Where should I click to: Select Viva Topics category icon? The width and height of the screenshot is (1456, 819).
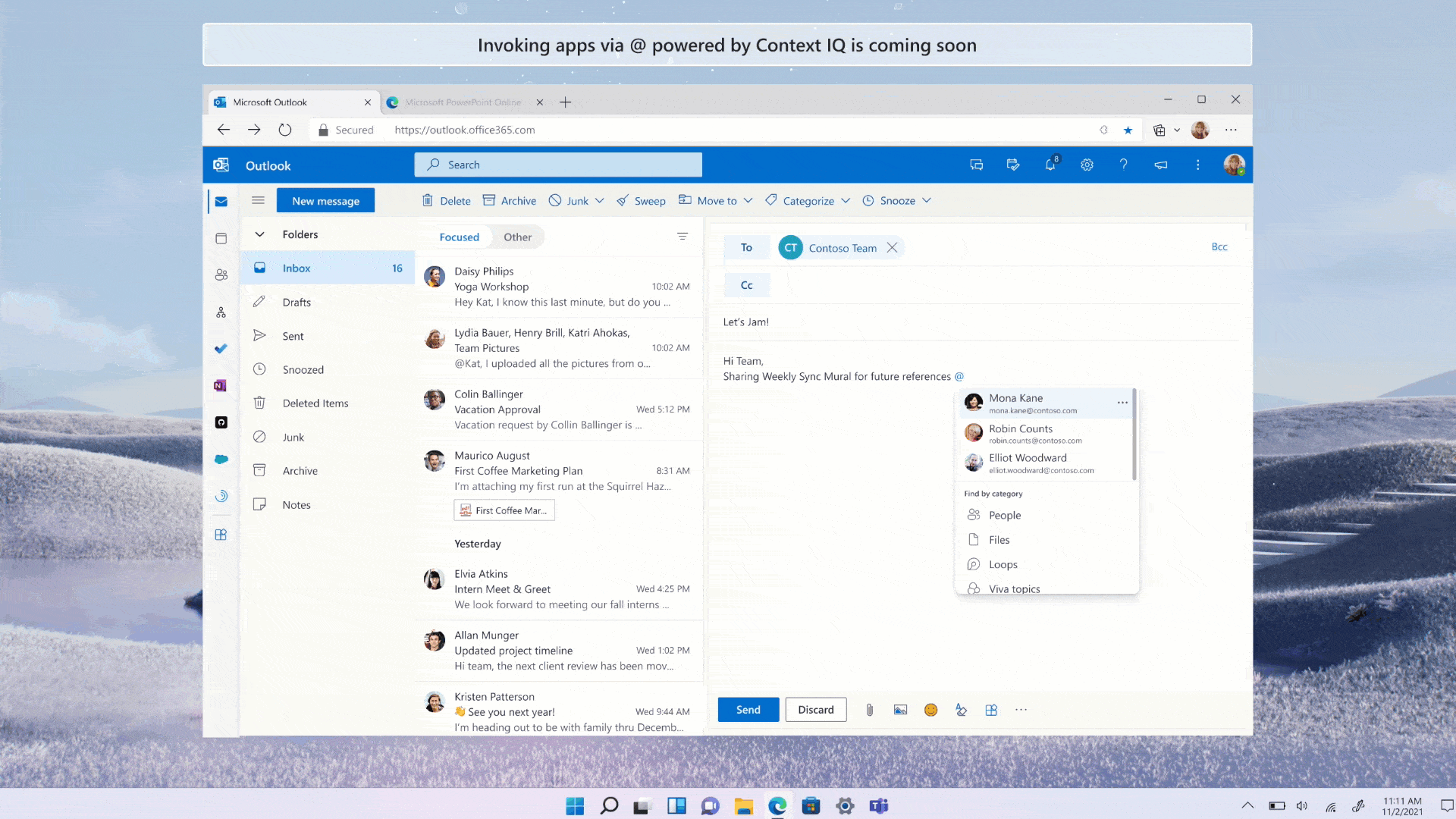[x=972, y=587]
